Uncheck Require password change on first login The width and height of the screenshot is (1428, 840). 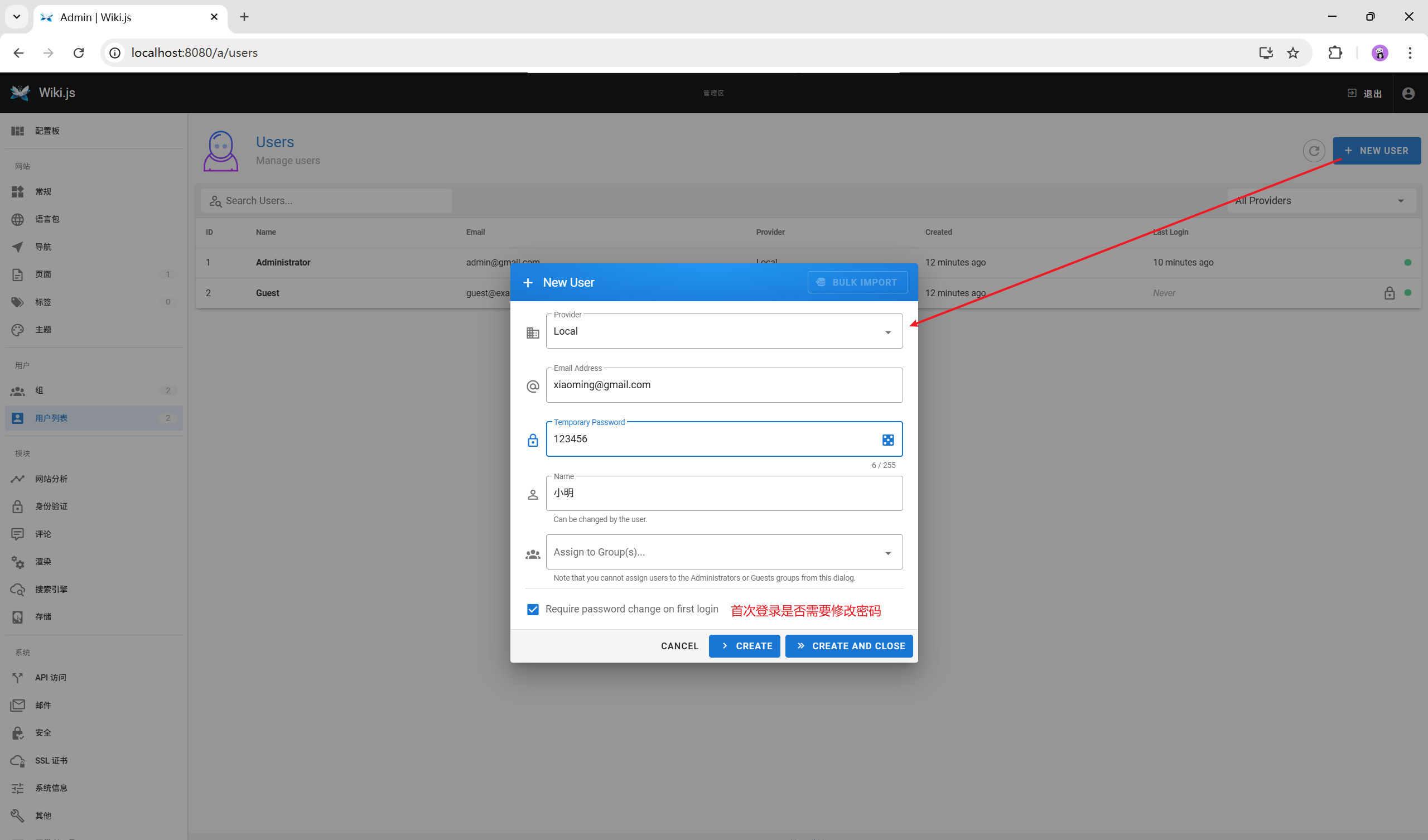click(x=533, y=609)
